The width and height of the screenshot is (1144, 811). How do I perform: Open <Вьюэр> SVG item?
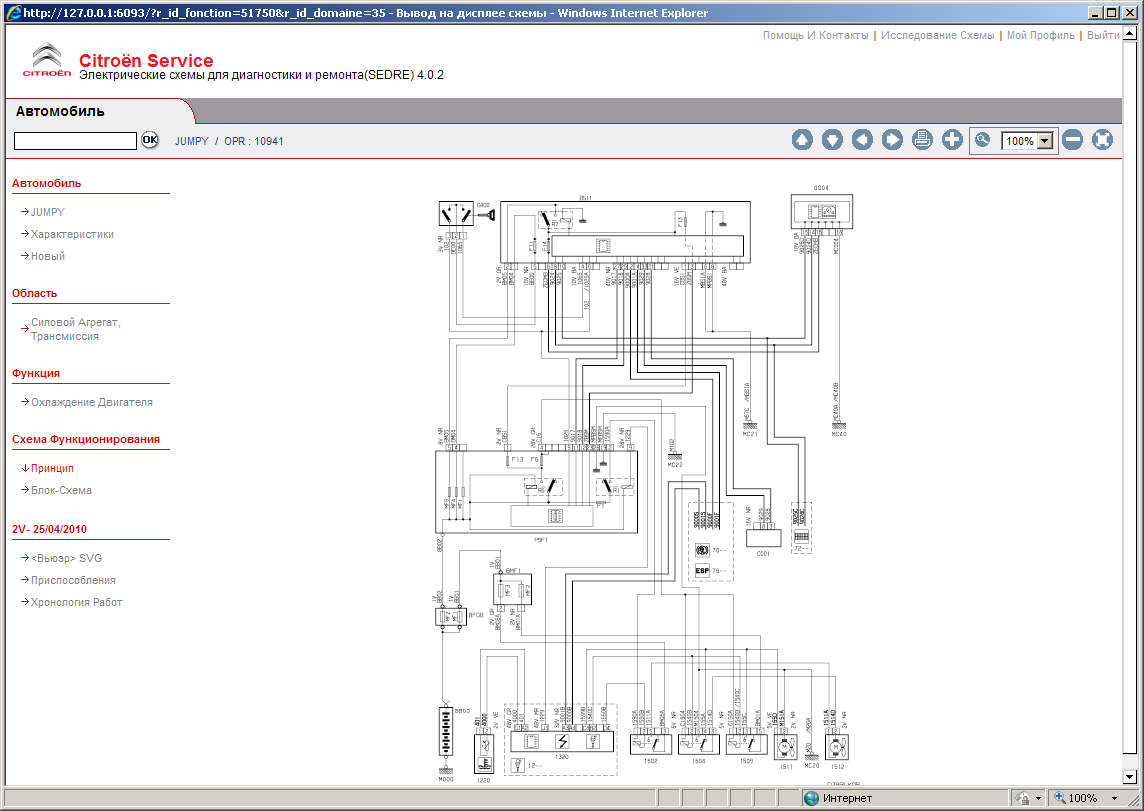pyautogui.click(x=66, y=558)
